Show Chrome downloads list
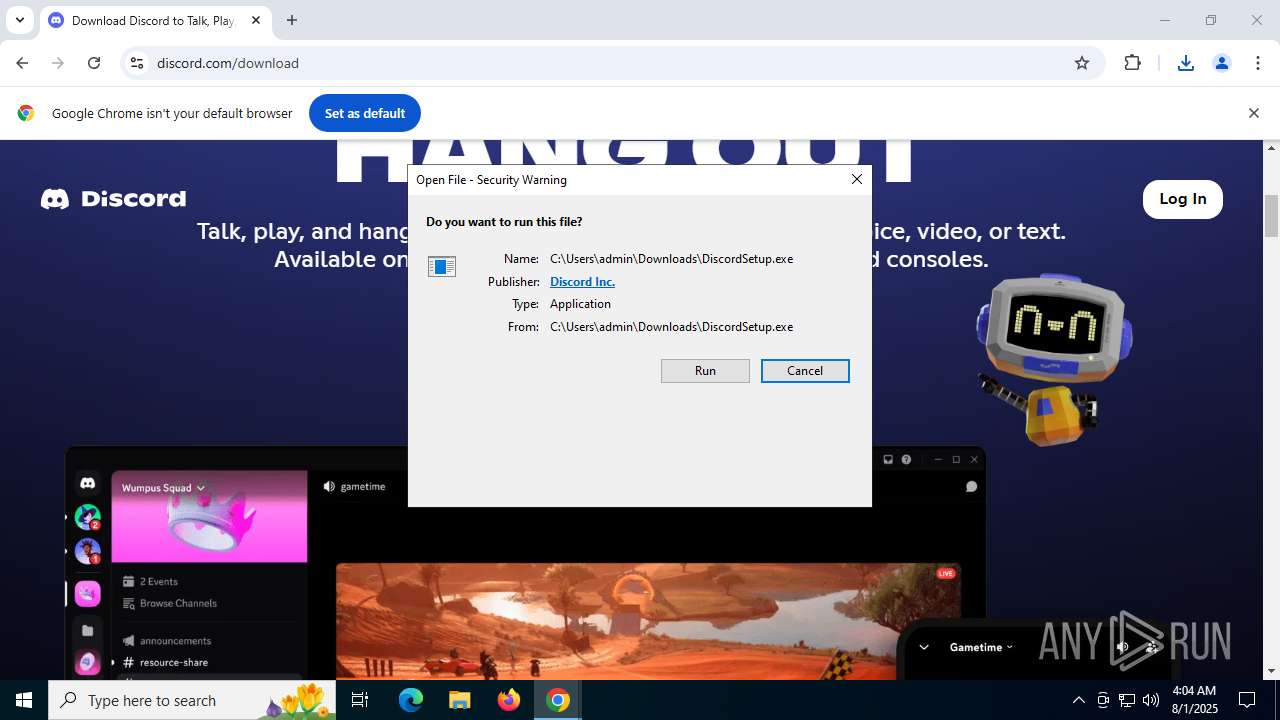Screen dimensions: 1280x720 pos(1185,63)
